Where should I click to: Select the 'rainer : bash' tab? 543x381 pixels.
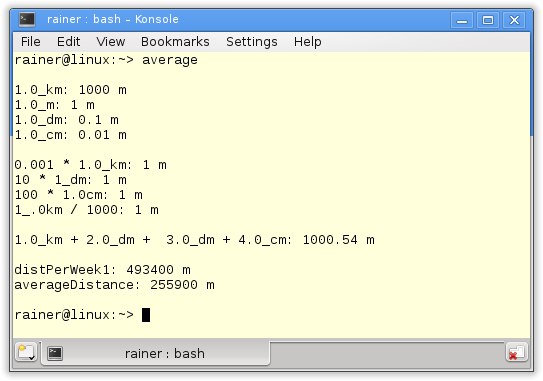point(155,353)
